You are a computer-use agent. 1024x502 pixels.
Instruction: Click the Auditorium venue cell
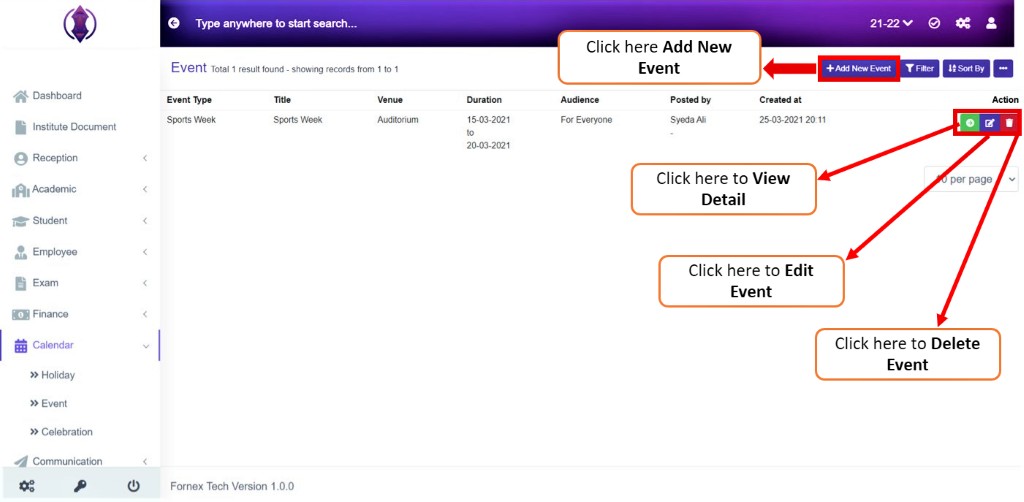click(x=398, y=120)
